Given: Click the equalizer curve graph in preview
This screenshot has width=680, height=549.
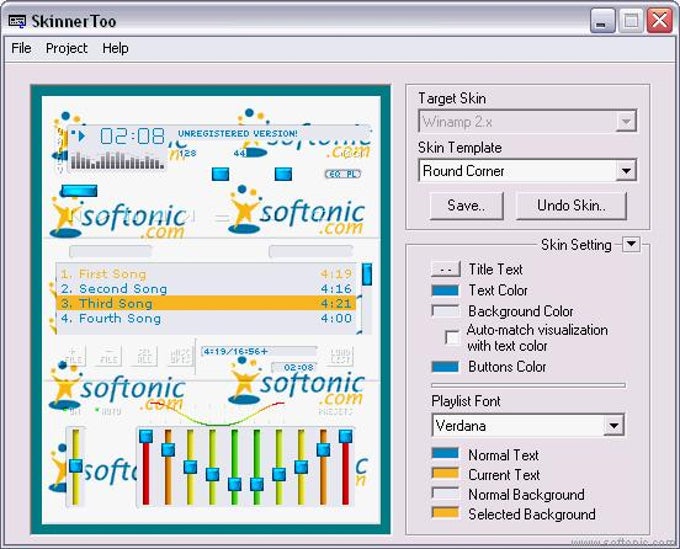Looking at the screenshot, I should coord(216,414).
